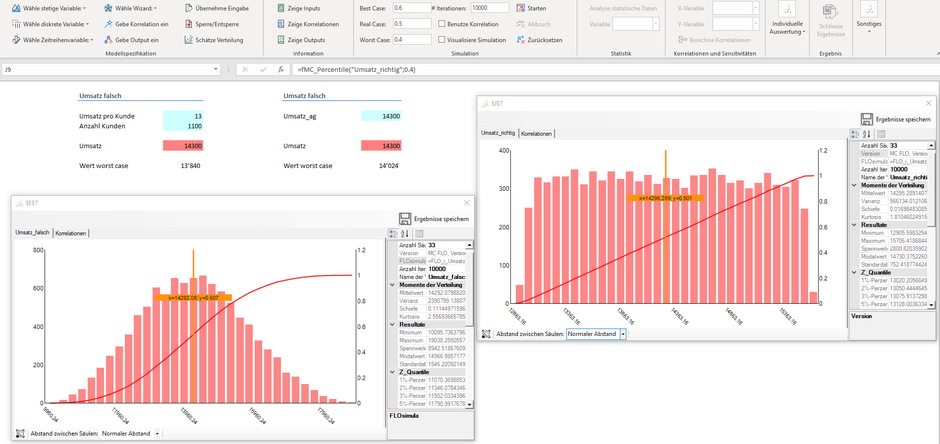Click the Zeige Inputs icon

pyautogui.click(x=281, y=8)
